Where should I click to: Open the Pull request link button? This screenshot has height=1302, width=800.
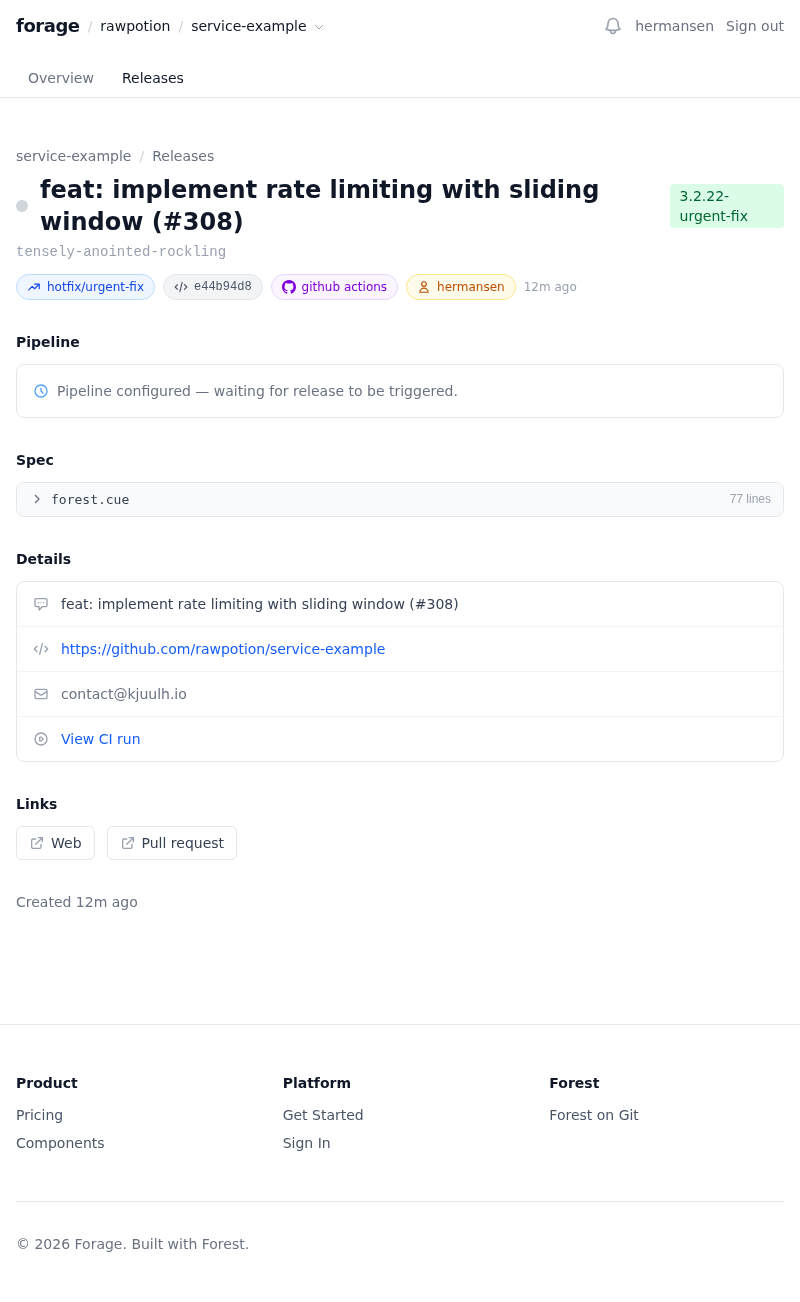pos(172,843)
